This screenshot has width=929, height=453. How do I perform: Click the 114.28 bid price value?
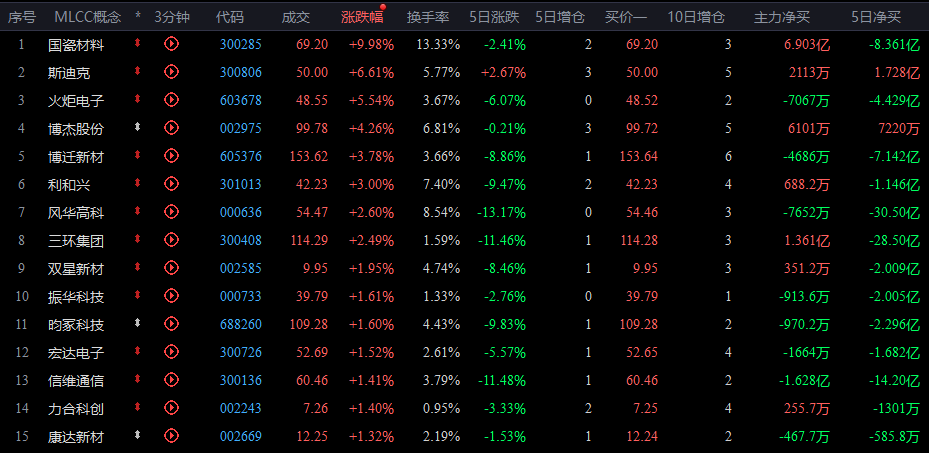click(x=638, y=240)
